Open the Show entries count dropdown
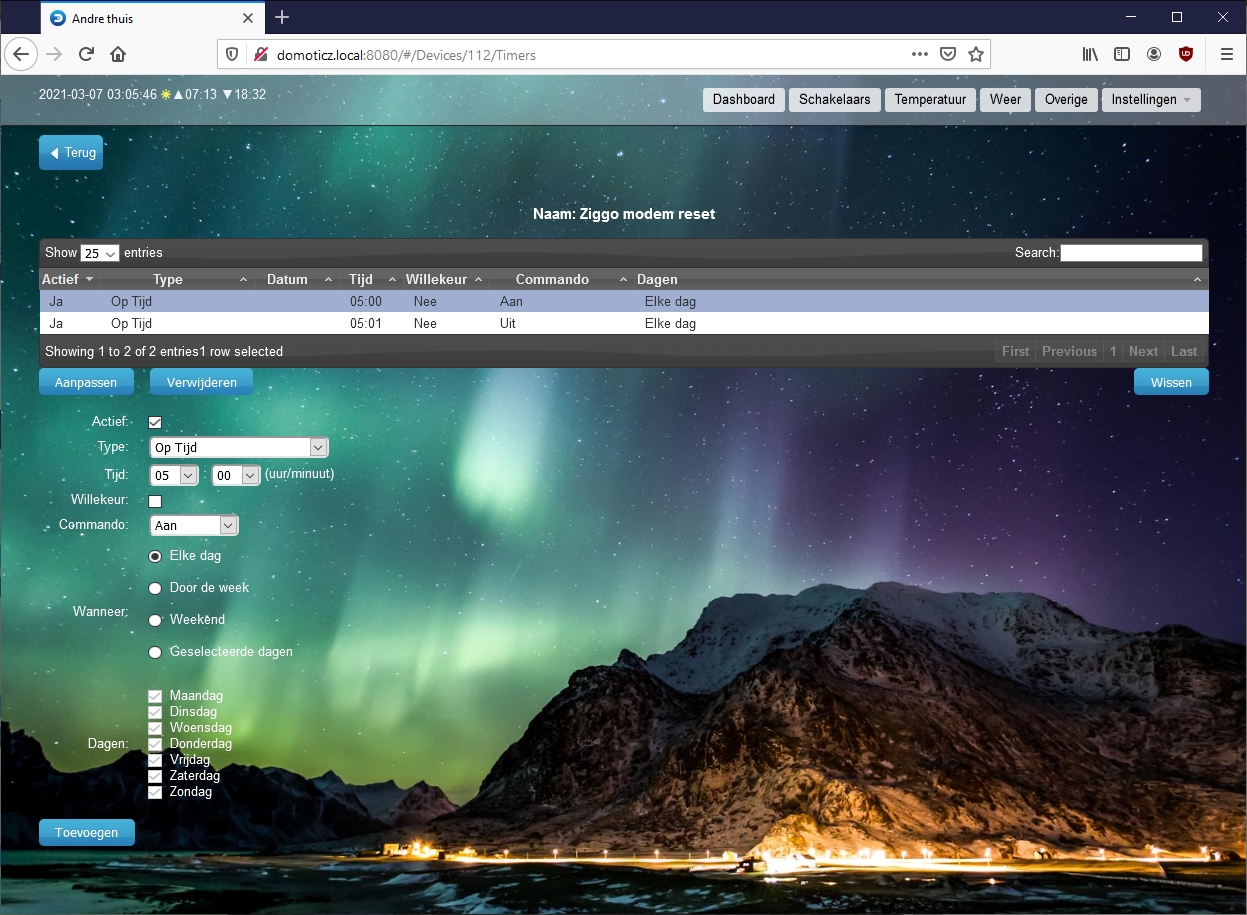1247x915 pixels. (x=100, y=253)
